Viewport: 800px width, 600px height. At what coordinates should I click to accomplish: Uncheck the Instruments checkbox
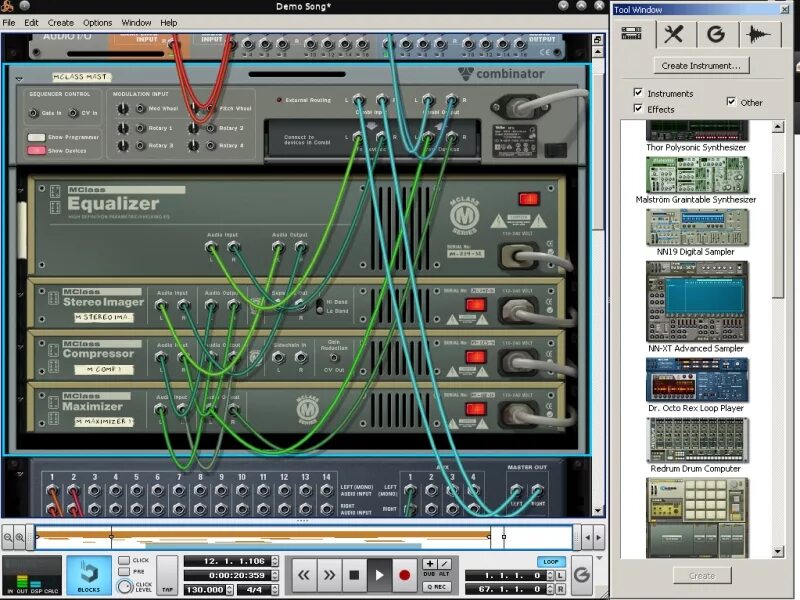(638, 92)
